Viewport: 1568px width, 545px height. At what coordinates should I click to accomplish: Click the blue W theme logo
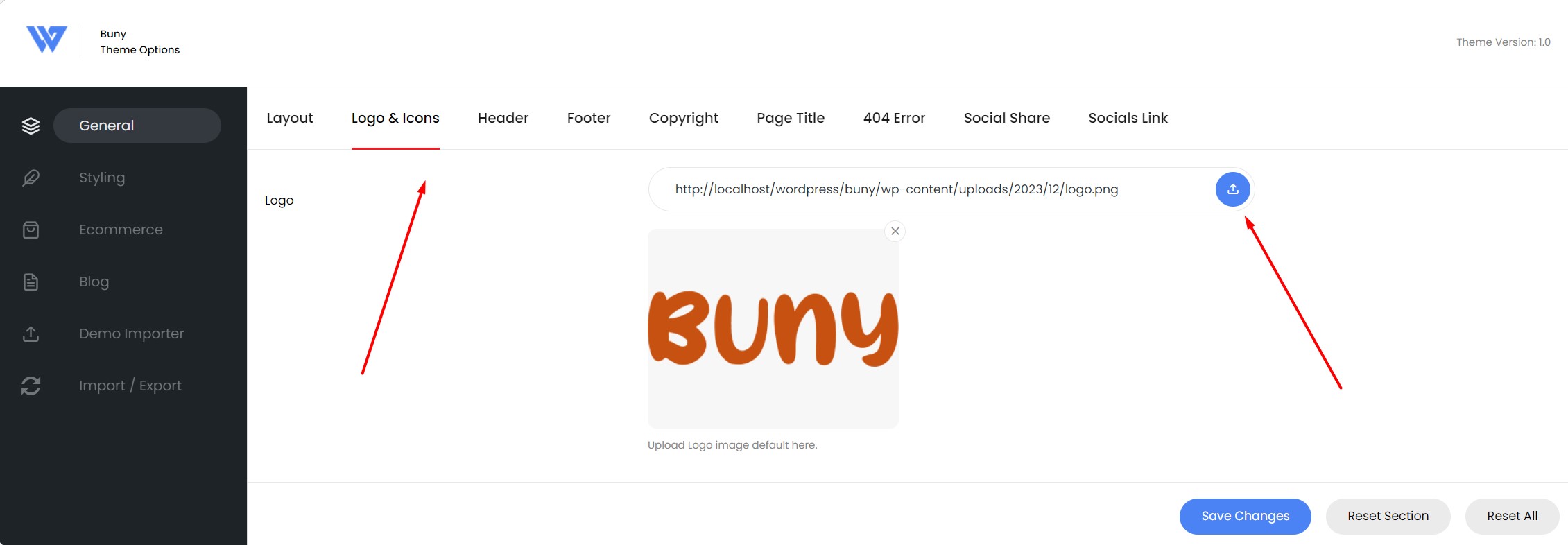(x=46, y=40)
